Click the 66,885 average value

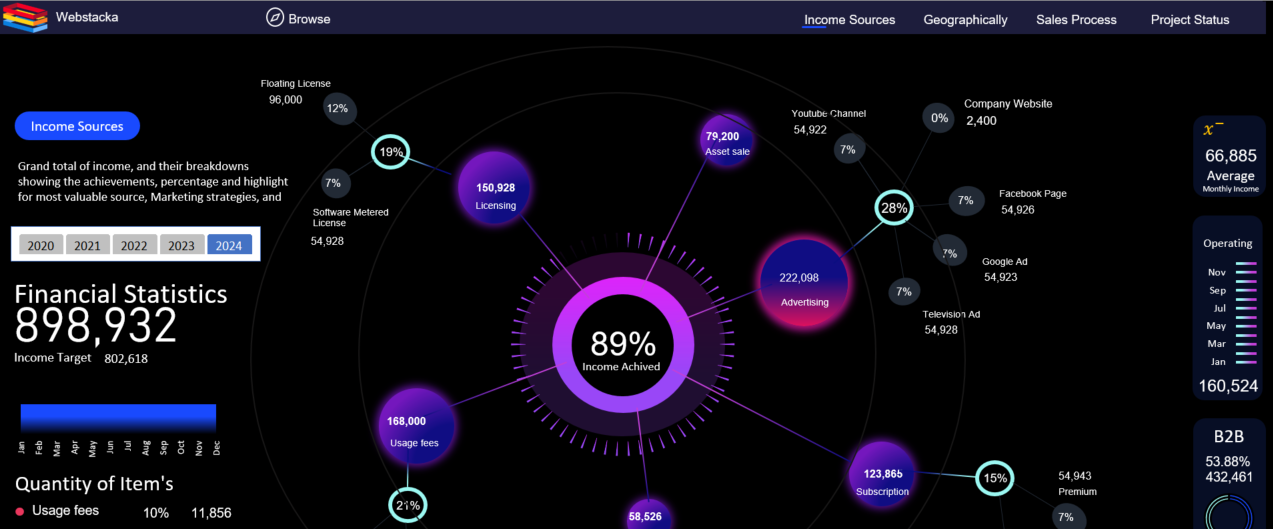1230,156
